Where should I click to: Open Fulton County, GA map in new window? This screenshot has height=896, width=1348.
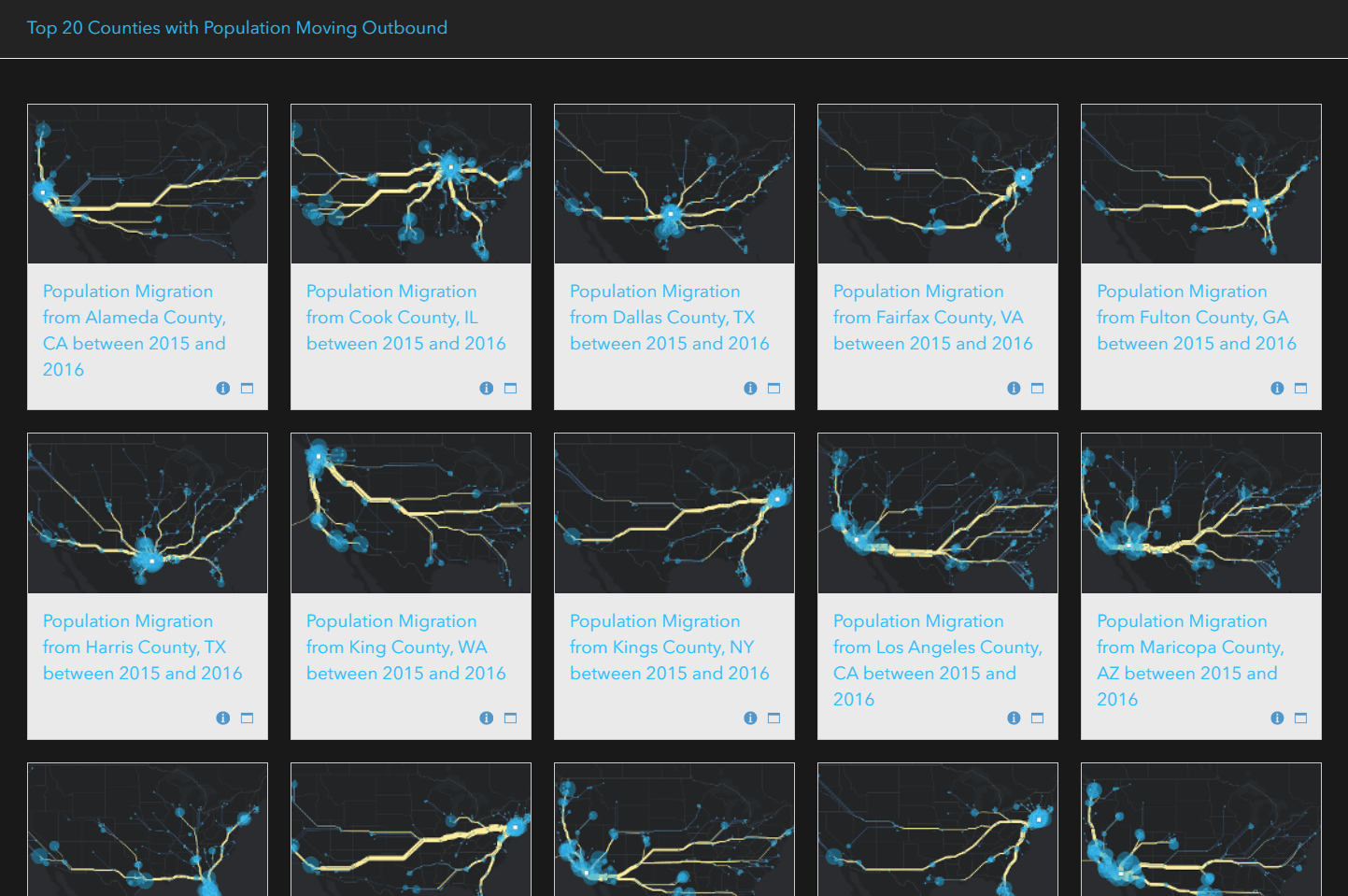[1301, 389]
